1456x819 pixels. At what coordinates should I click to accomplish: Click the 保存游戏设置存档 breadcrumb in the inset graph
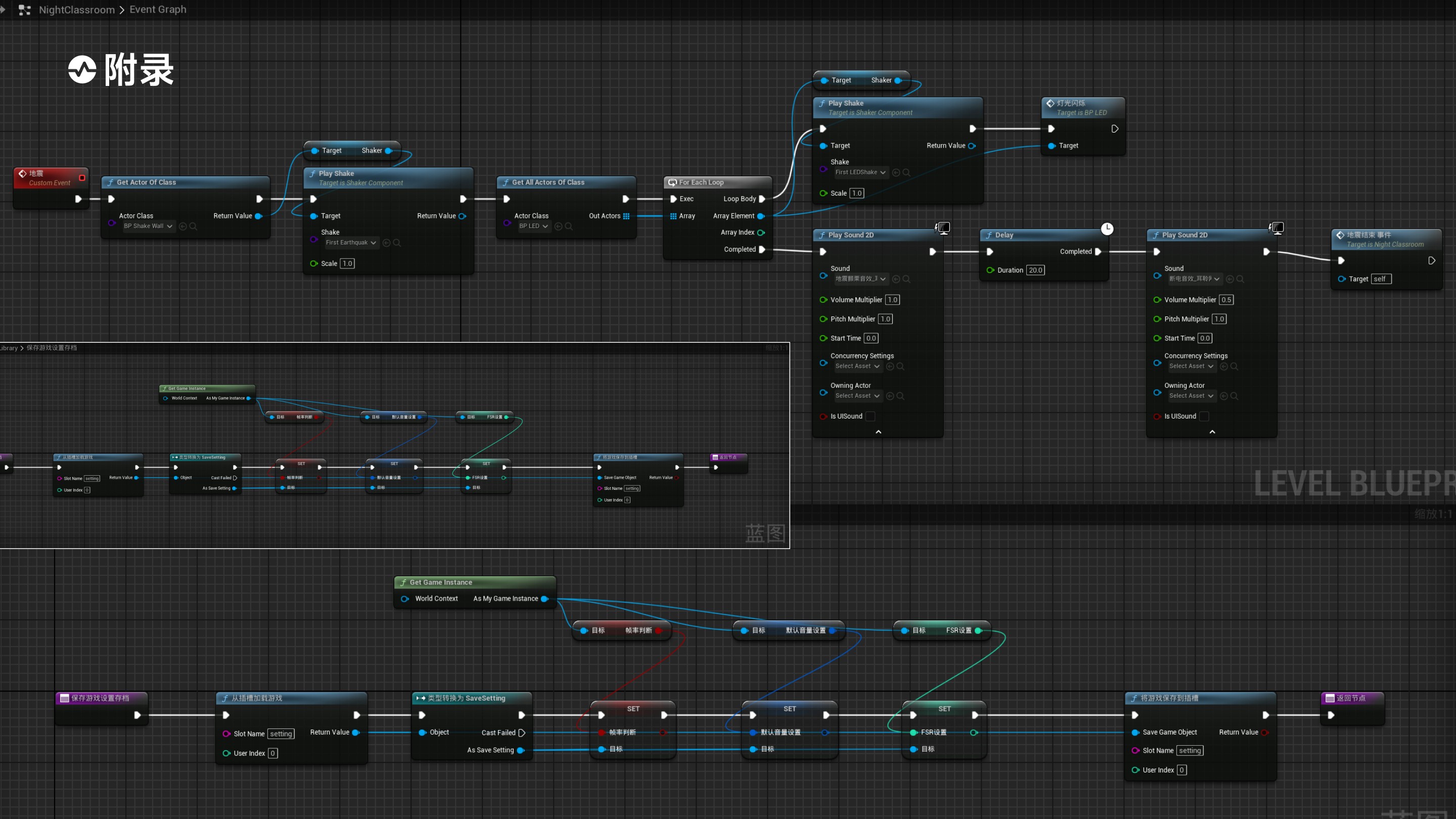pyautogui.click(x=52, y=348)
